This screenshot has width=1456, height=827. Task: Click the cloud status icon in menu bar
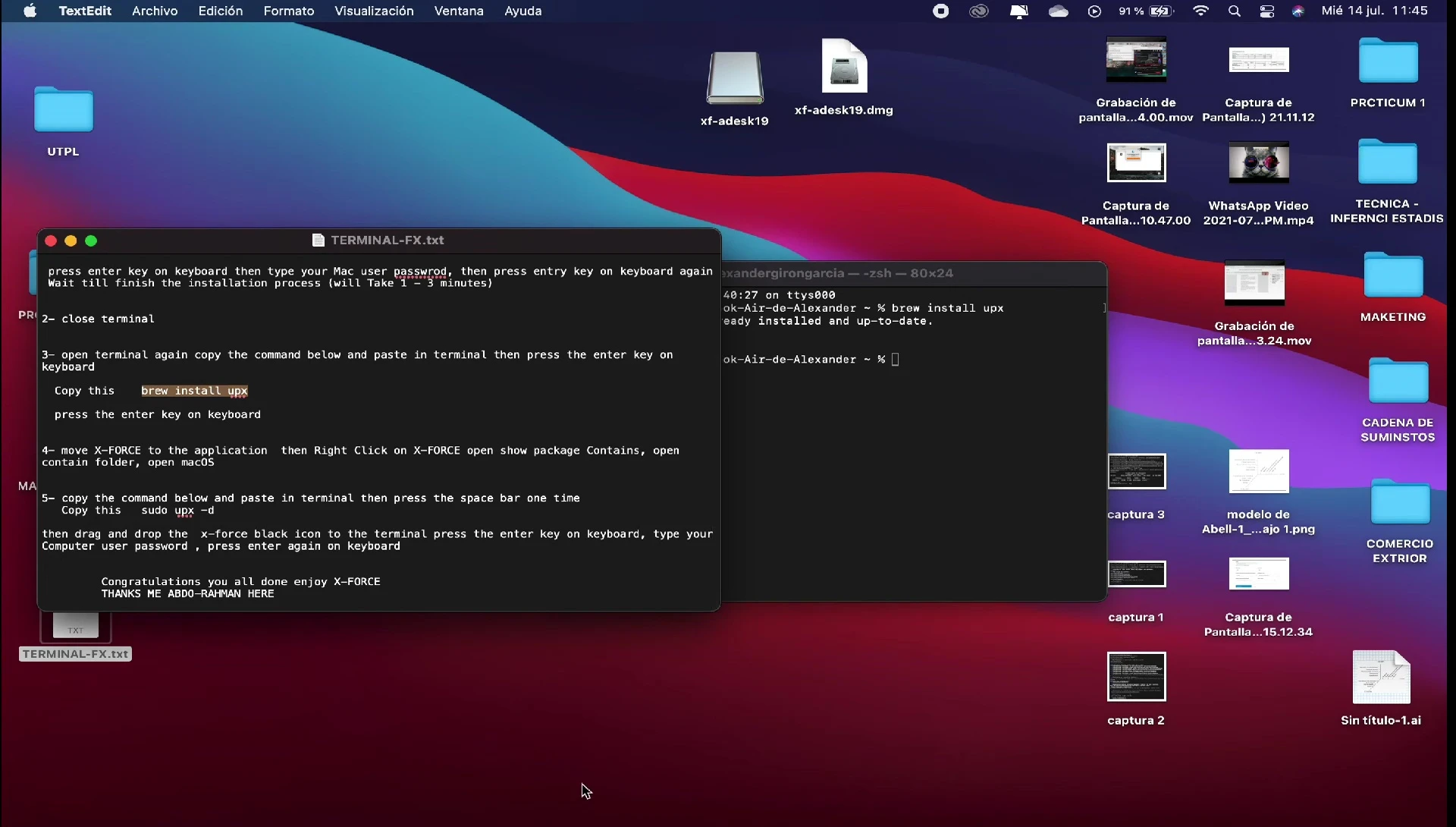pyautogui.click(x=1058, y=11)
